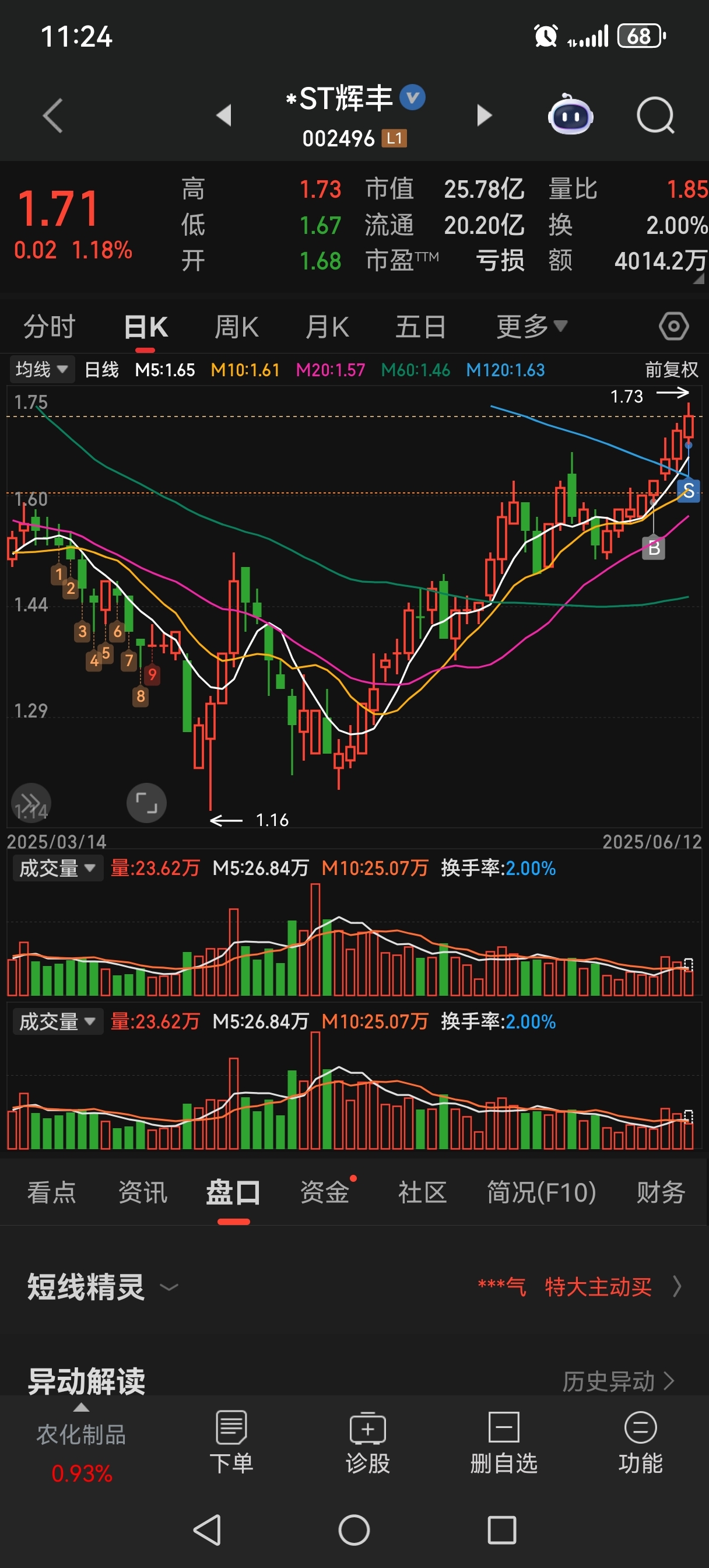Screen dimensions: 709x1568
Task: Tap the sequence marker 9 on chart
Action: pos(152,674)
